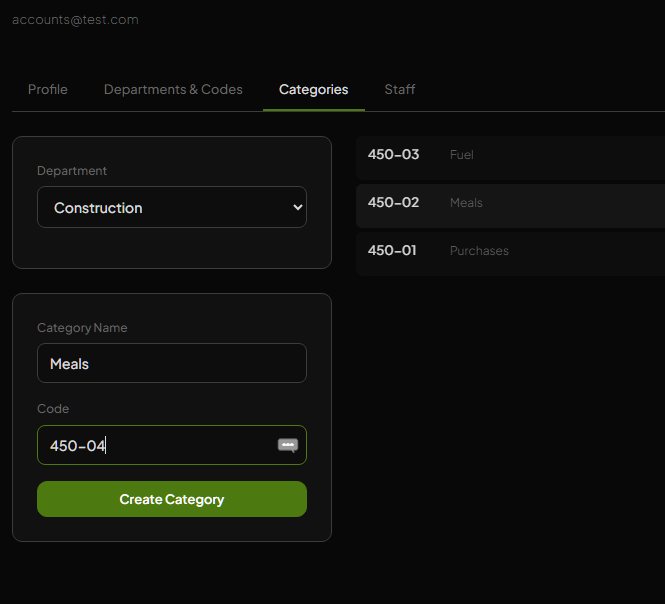Viewport: 665px width, 604px height.
Task: Open the Profile tab
Action: pos(48,89)
